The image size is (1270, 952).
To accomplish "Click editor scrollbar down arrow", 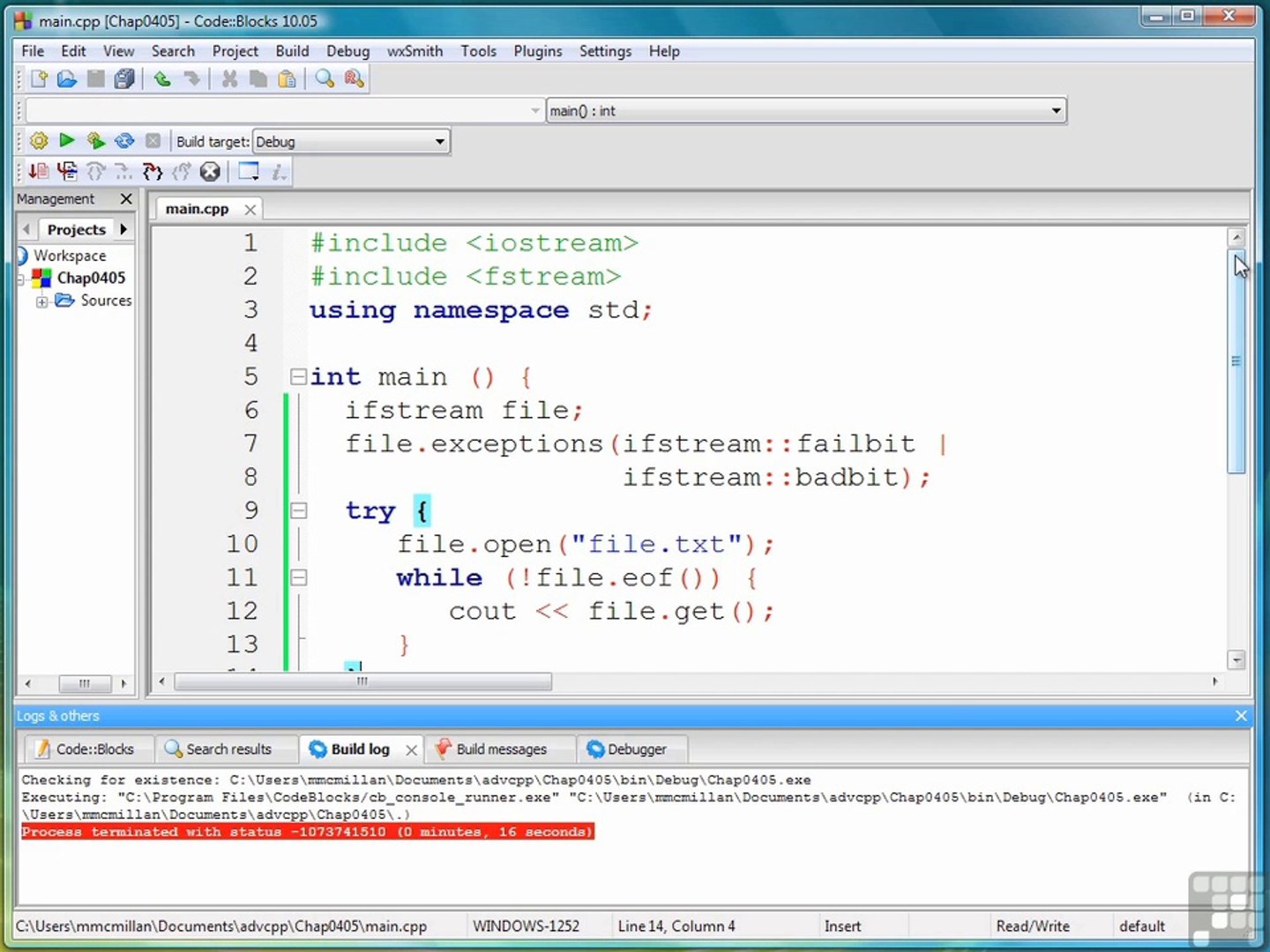I will click(x=1236, y=660).
